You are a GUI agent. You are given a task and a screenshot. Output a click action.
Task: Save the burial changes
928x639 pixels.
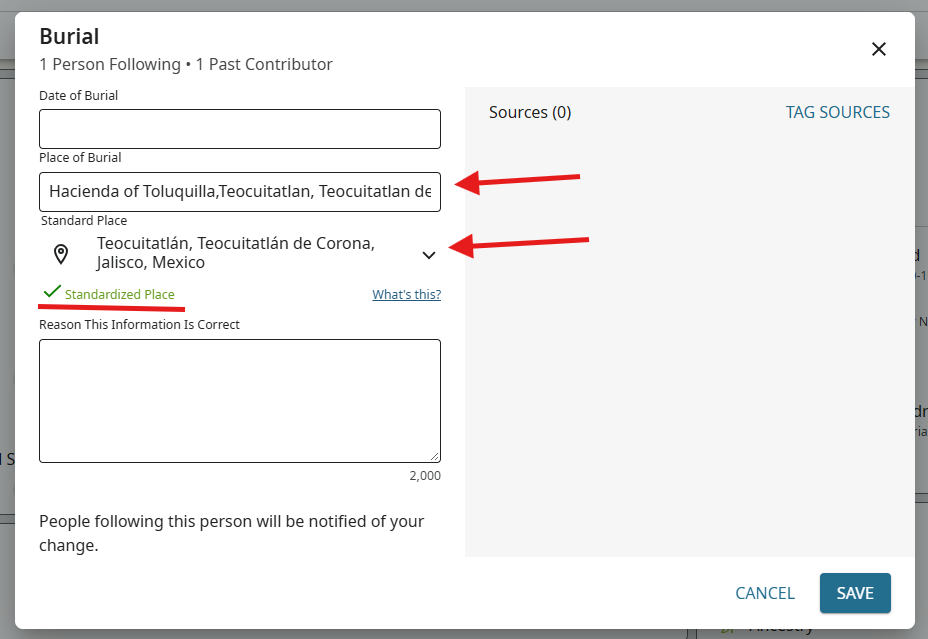click(855, 593)
